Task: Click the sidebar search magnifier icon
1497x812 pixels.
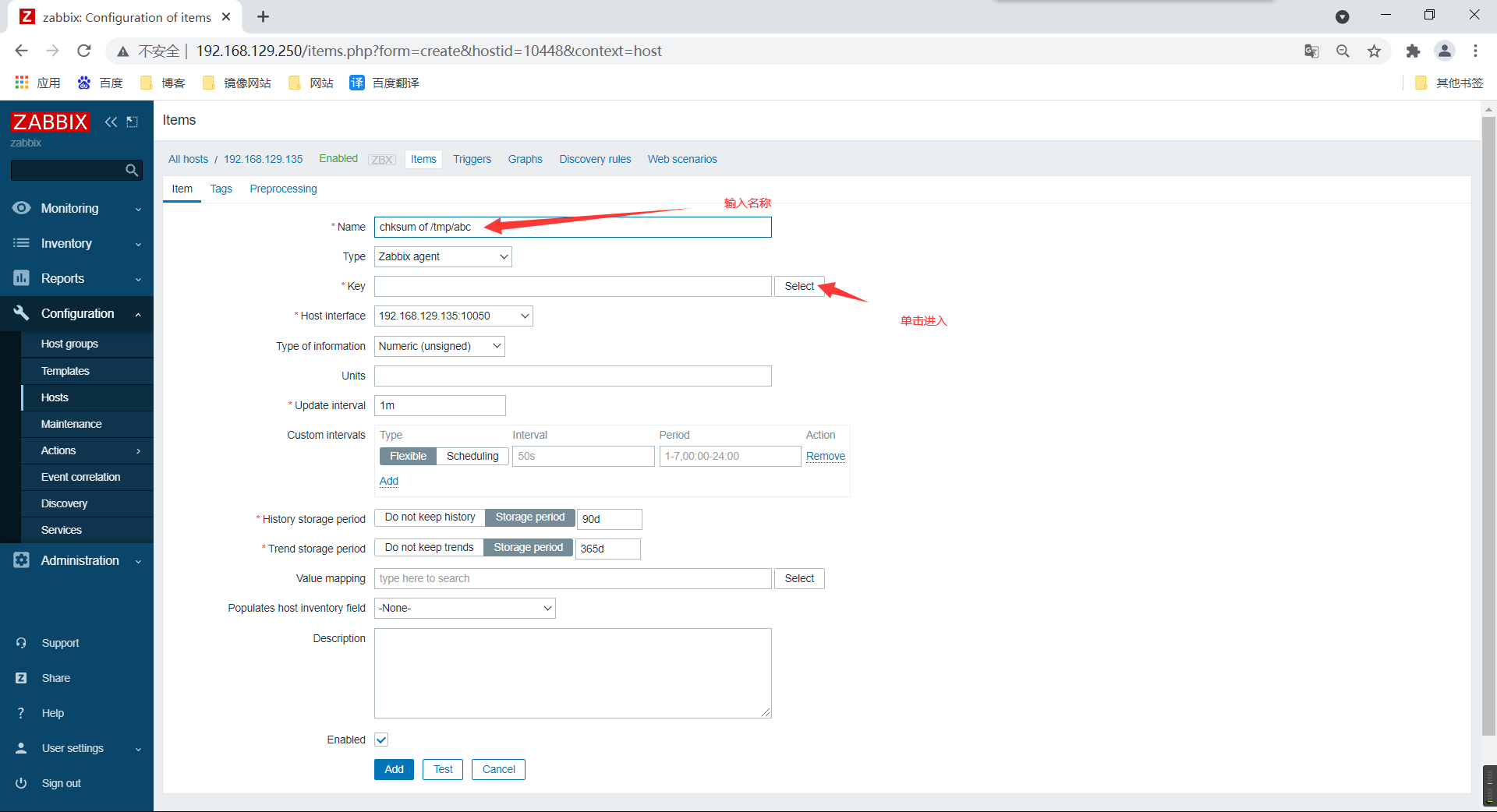Action: (x=132, y=170)
